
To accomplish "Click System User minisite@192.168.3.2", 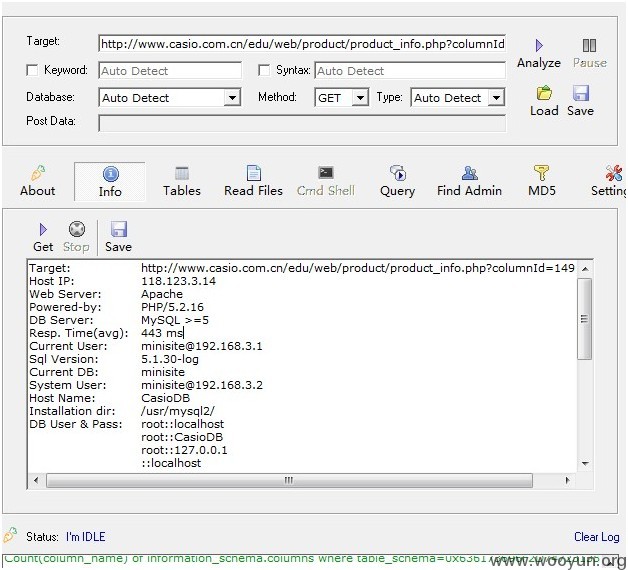I will pyautogui.click(x=202, y=385).
